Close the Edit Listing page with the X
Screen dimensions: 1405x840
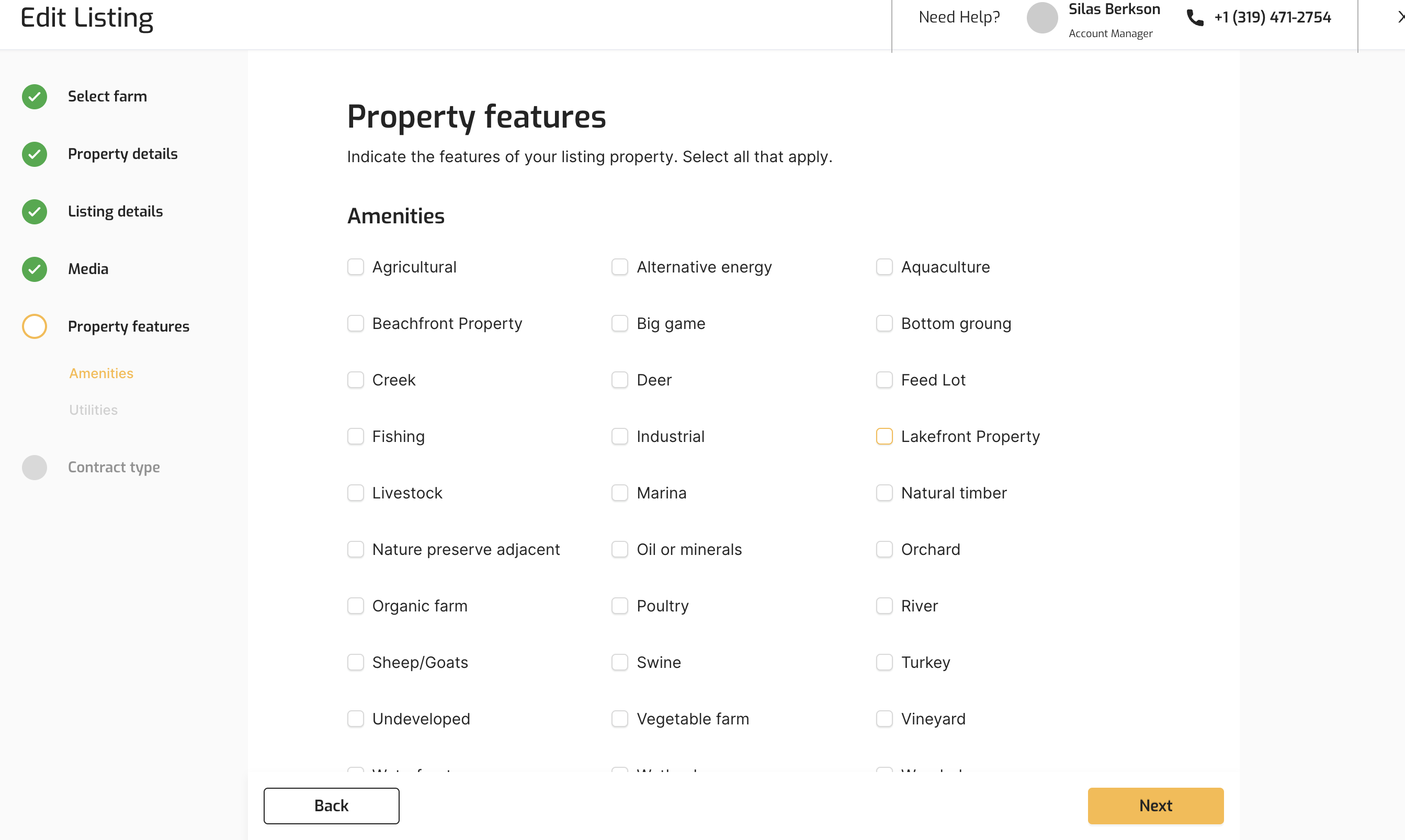[1400, 18]
